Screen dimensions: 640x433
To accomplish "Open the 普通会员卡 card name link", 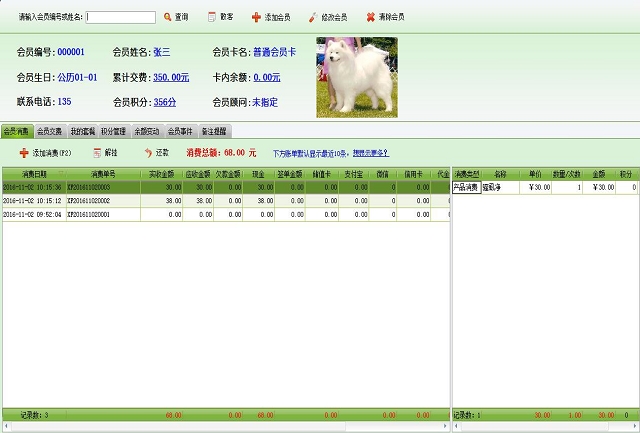I will (x=274, y=52).
